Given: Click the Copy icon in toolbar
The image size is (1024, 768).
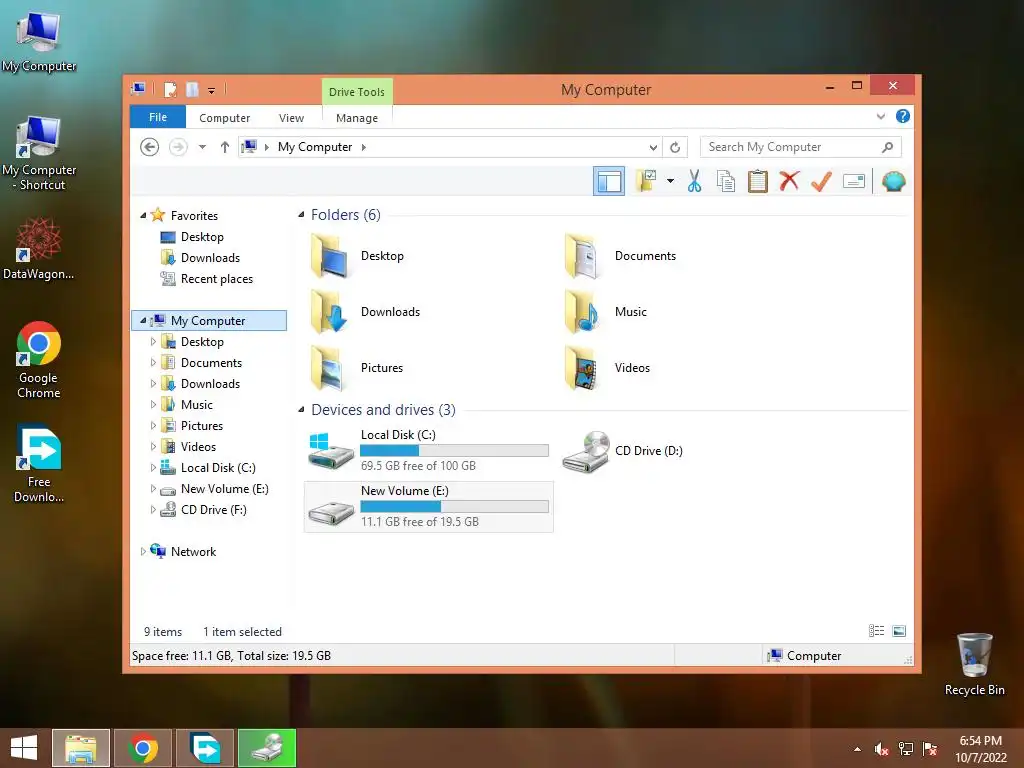Looking at the screenshot, I should (726, 181).
